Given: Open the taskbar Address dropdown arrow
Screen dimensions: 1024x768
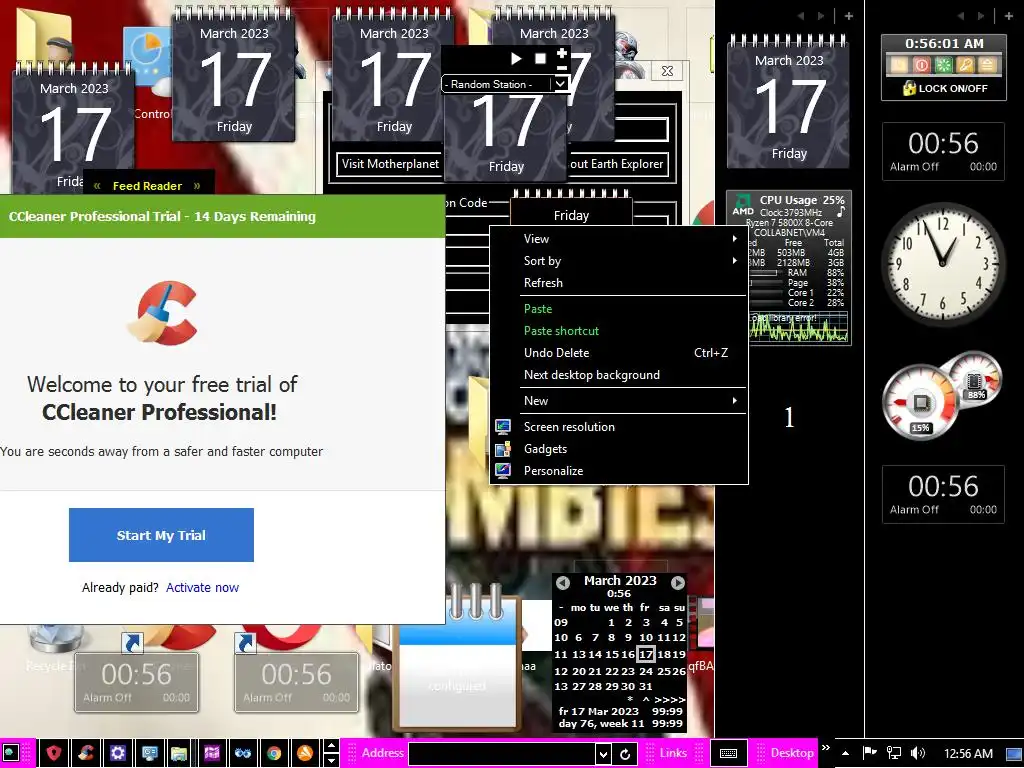Looking at the screenshot, I should [x=603, y=754].
